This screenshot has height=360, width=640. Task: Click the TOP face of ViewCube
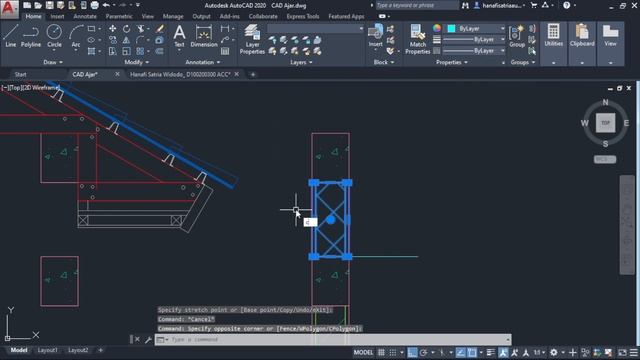point(605,123)
